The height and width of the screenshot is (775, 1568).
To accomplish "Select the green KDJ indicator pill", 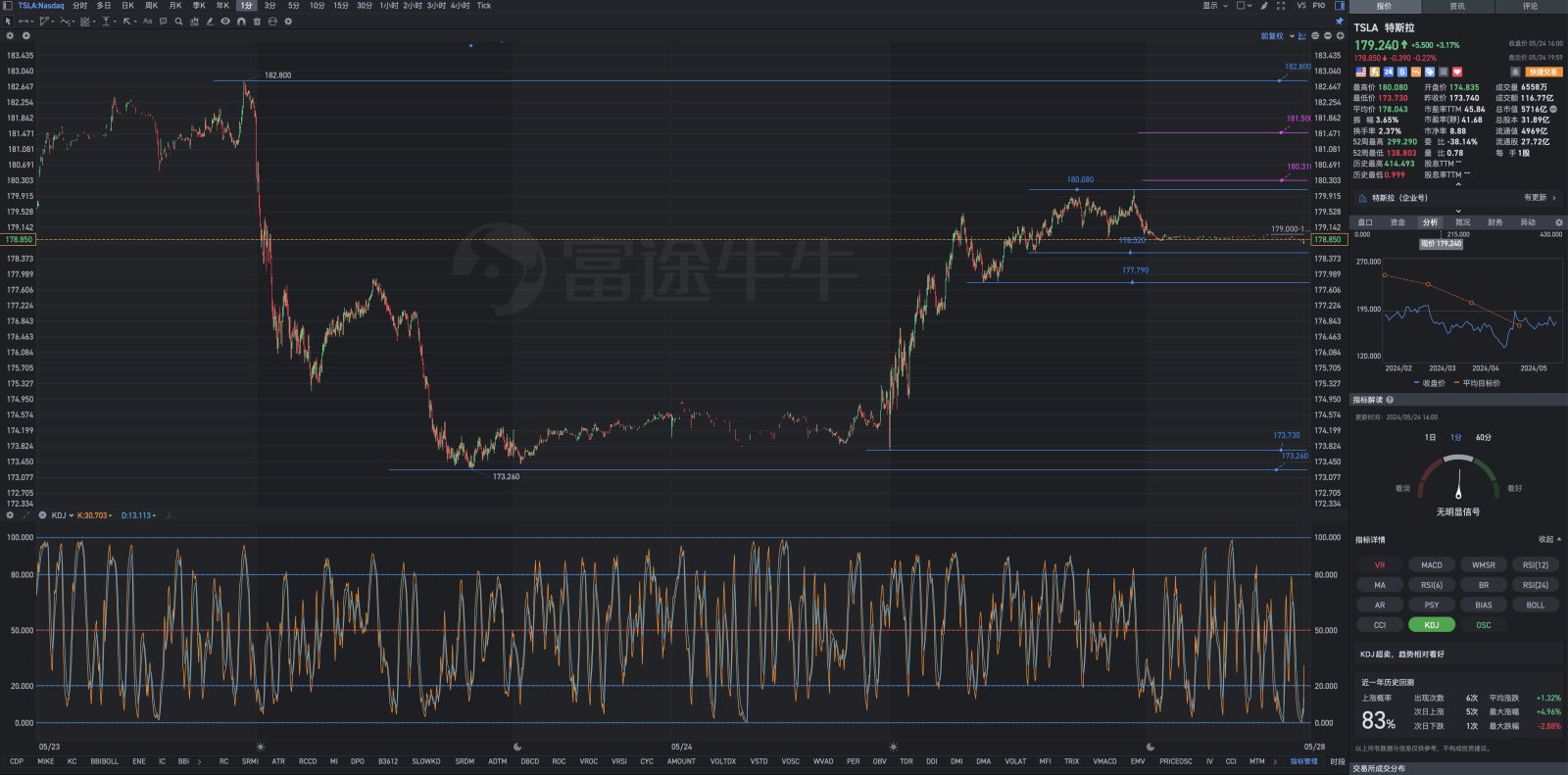I will (1432, 625).
